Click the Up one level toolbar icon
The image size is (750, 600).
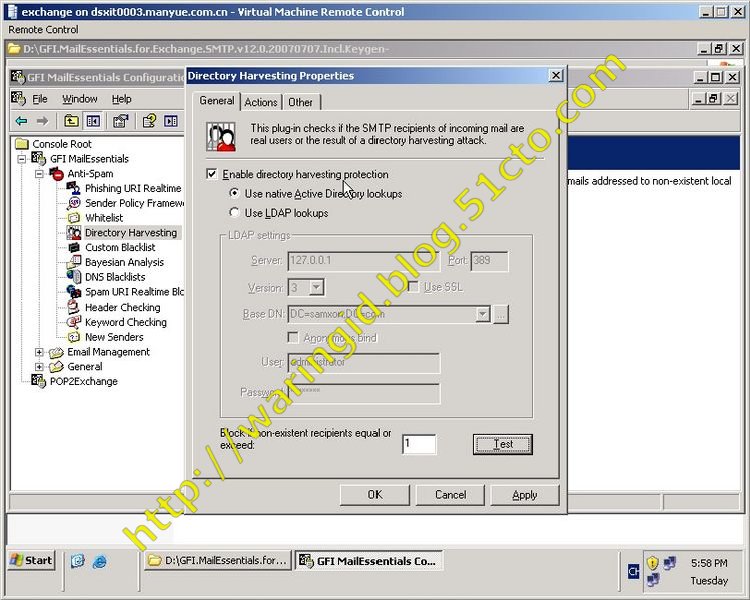tap(71, 121)
